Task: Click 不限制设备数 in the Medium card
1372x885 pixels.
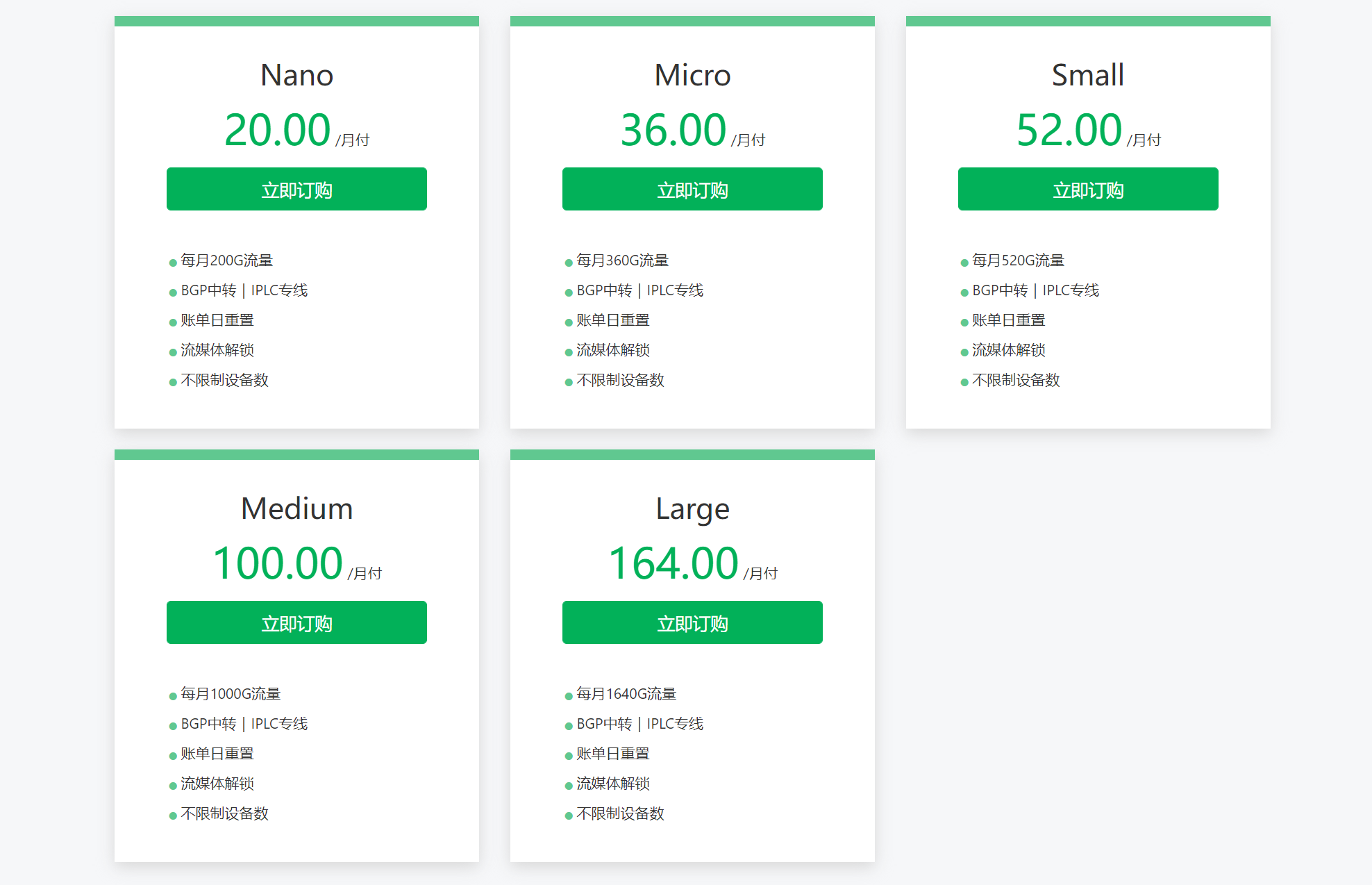Action: pos(224,813)
